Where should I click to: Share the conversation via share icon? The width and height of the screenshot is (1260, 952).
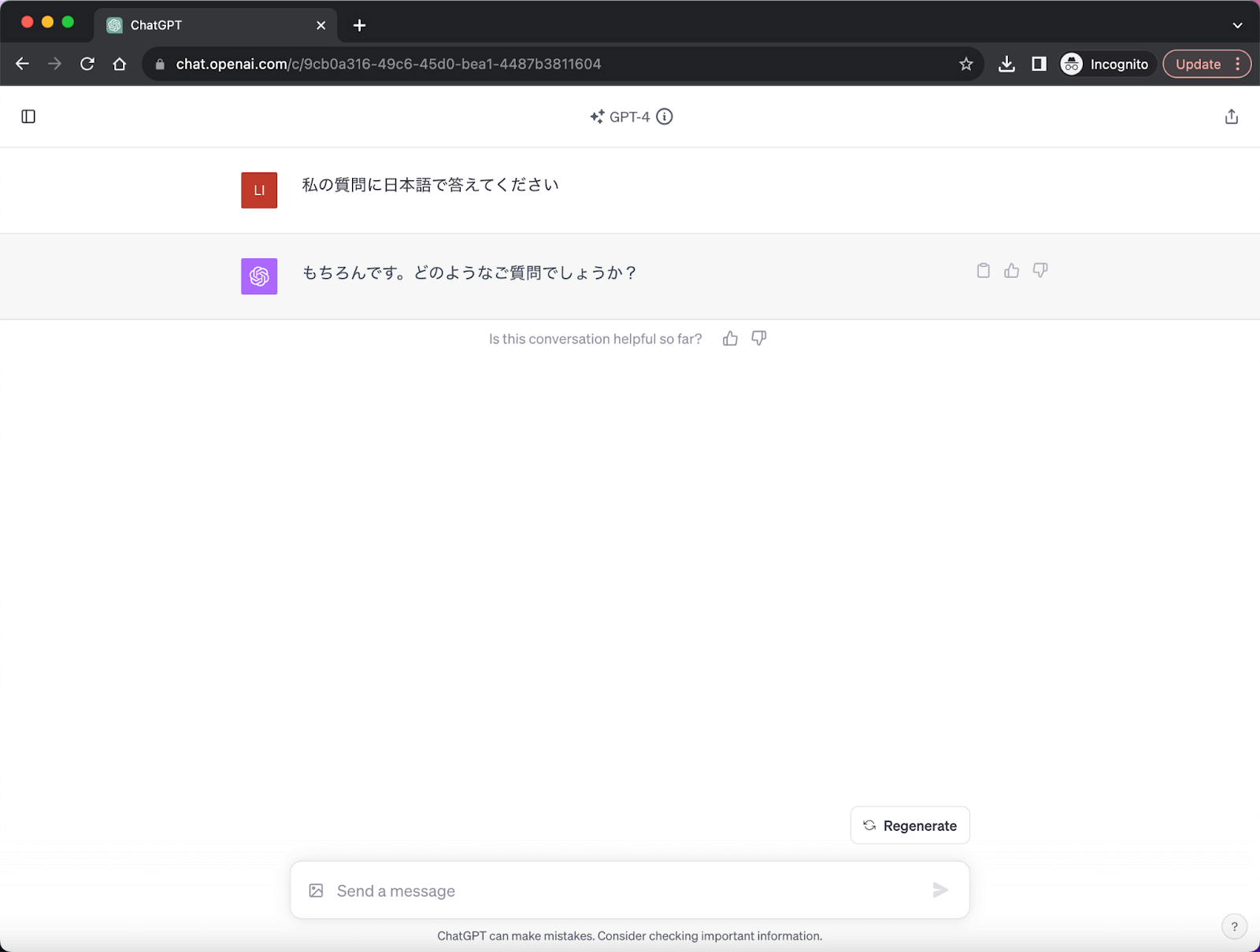tap(1232, 117)
